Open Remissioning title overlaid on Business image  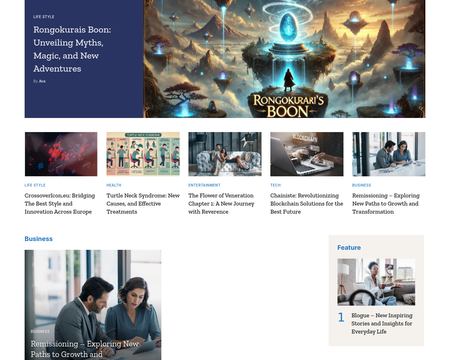pos(85,349)
